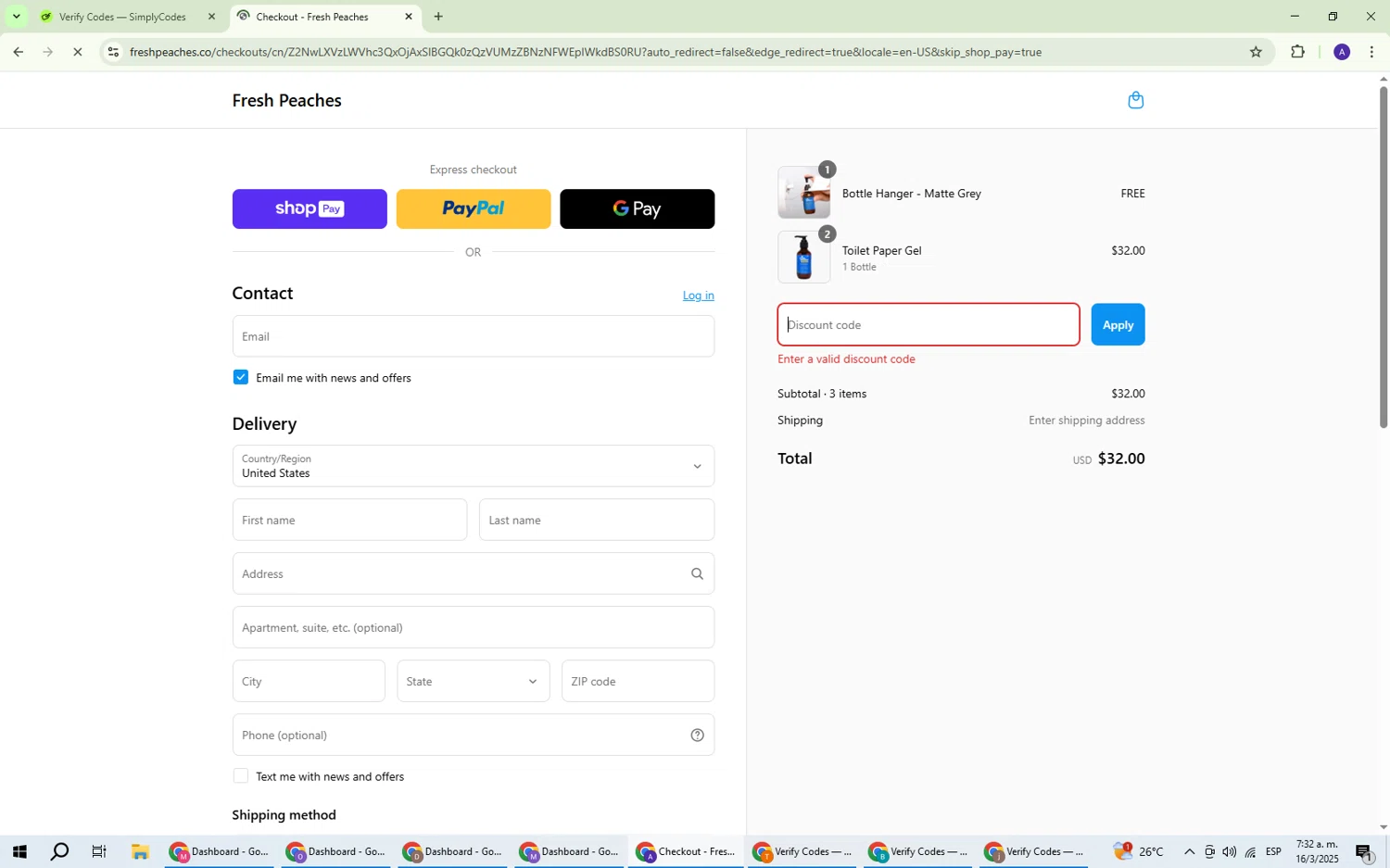Pay with PayPal express button

tap(473, 209)
